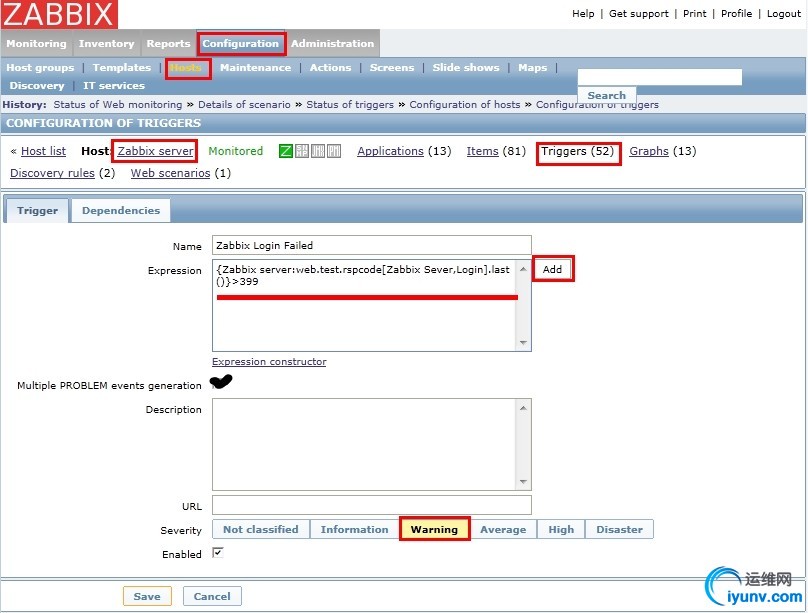Open history link Configuration of hosts
The image size is (808, 613).
click(x=465, y=105)
